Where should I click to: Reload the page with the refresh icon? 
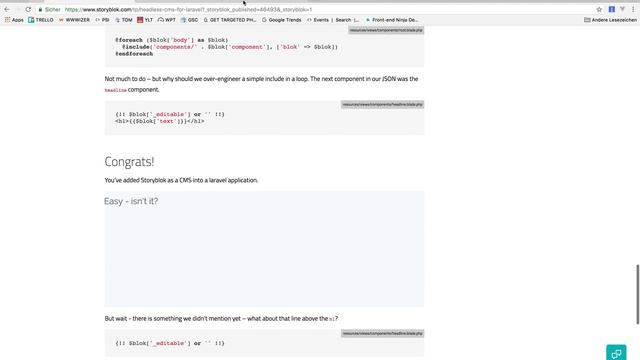tap(28, 9)
